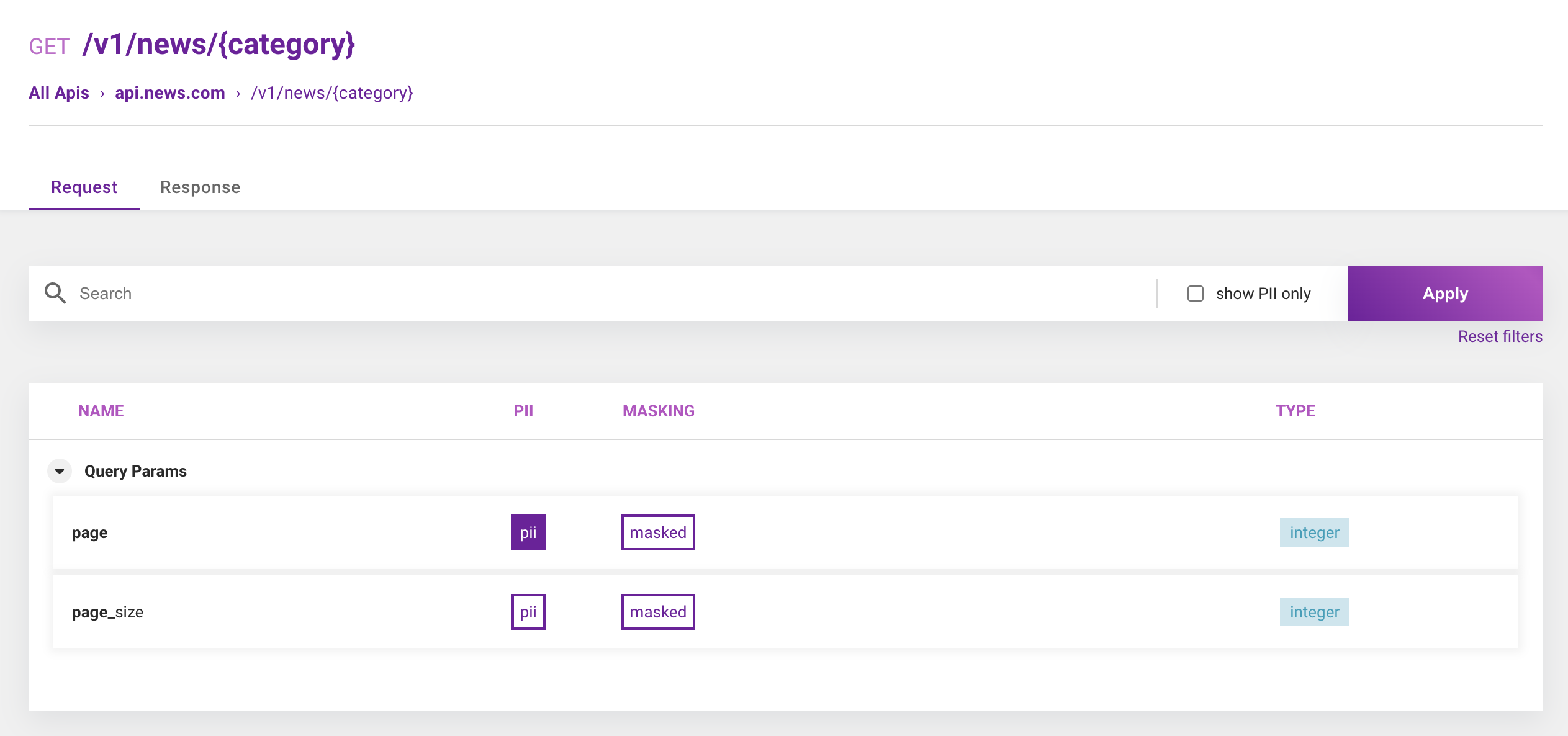Screen dimensions: 1568x736
Task: Click the integer type badge for page
Action: [x=1314, y=532]
